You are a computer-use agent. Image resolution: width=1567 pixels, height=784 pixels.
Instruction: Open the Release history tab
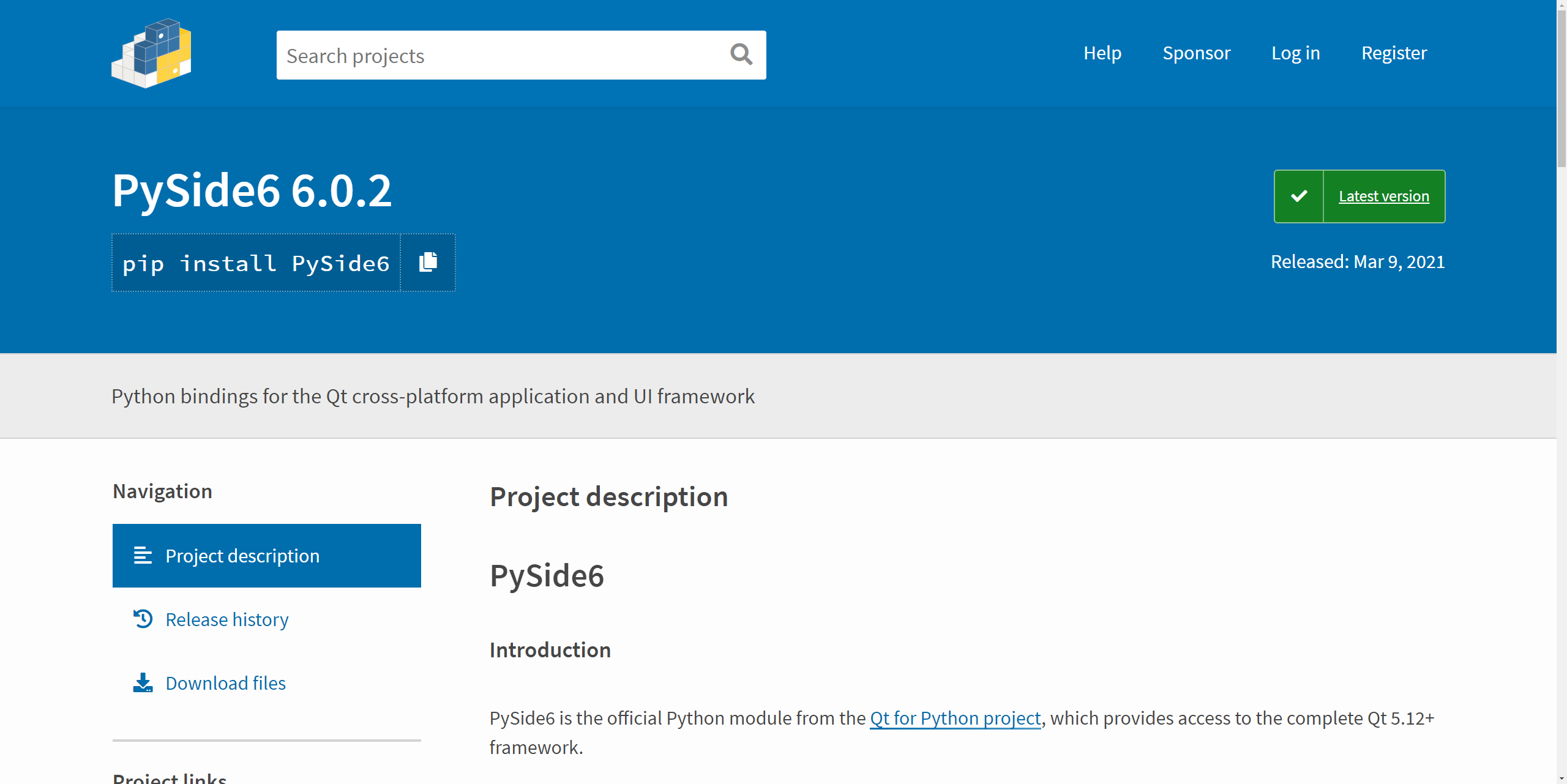pyautogui.click(x=226, y=619)
